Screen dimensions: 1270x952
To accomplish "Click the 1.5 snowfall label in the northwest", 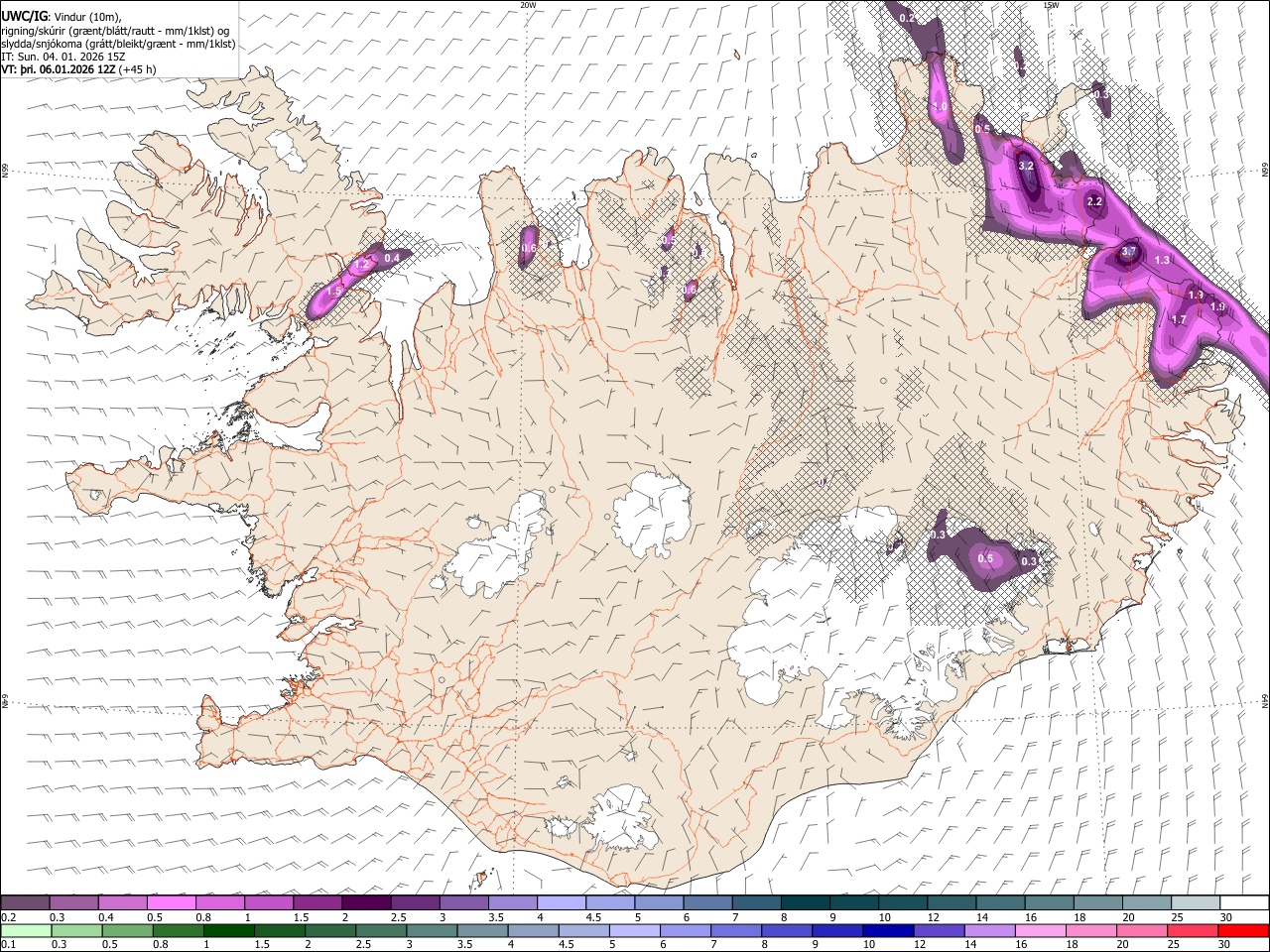I will [x=334, y=292].
